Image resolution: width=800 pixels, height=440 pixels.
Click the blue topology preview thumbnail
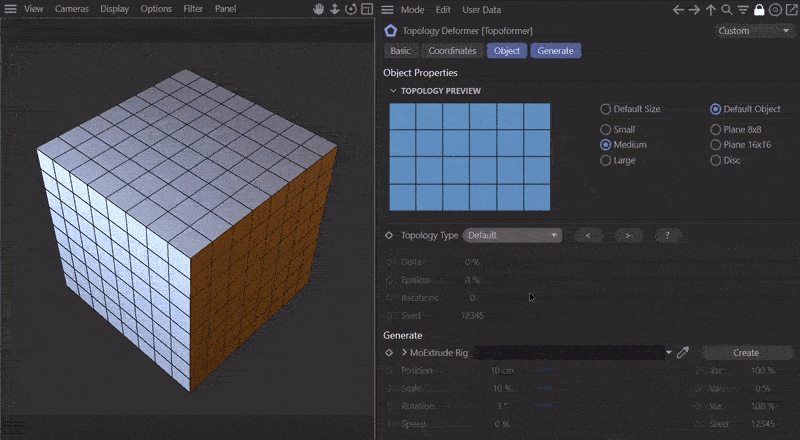coord(469,156)
